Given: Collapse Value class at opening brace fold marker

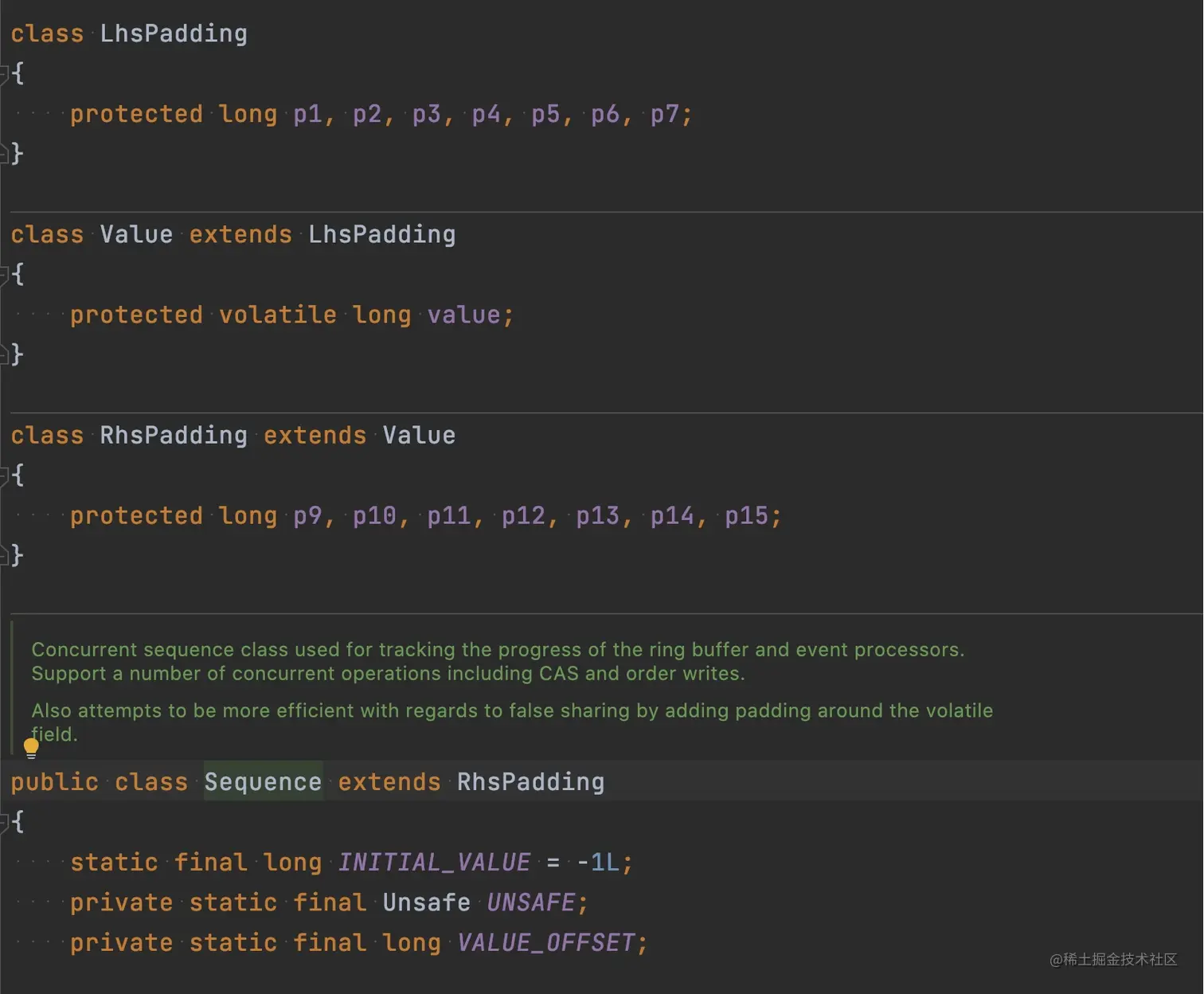Looking at the screenshot, I should click(4, 275).
